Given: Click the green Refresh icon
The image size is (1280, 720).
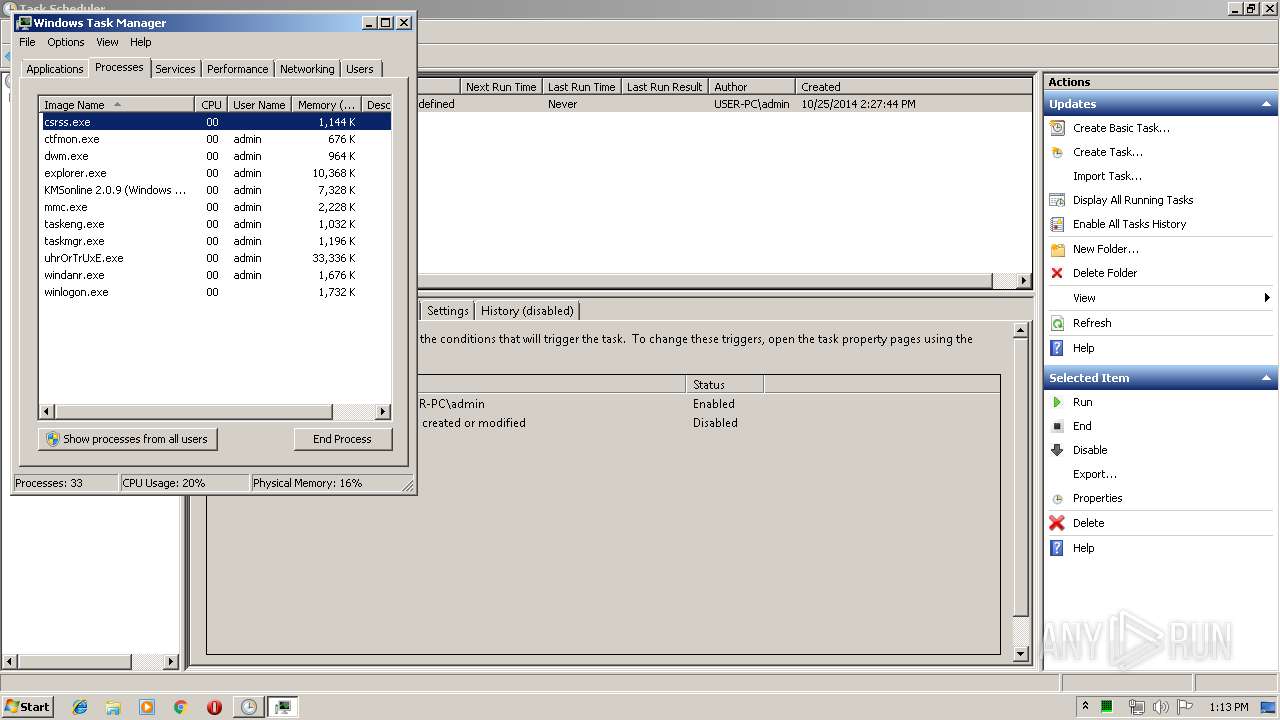Looking at the screenshot, I should (1057, 323).
